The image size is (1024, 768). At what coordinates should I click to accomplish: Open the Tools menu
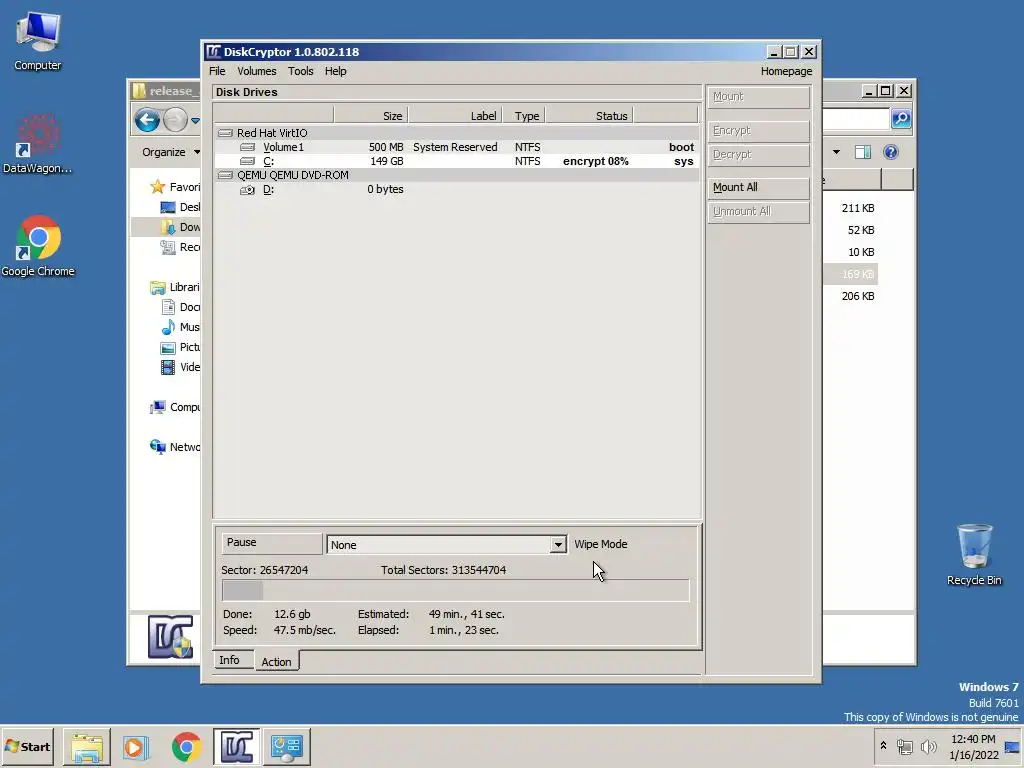(x=300, y=71)
